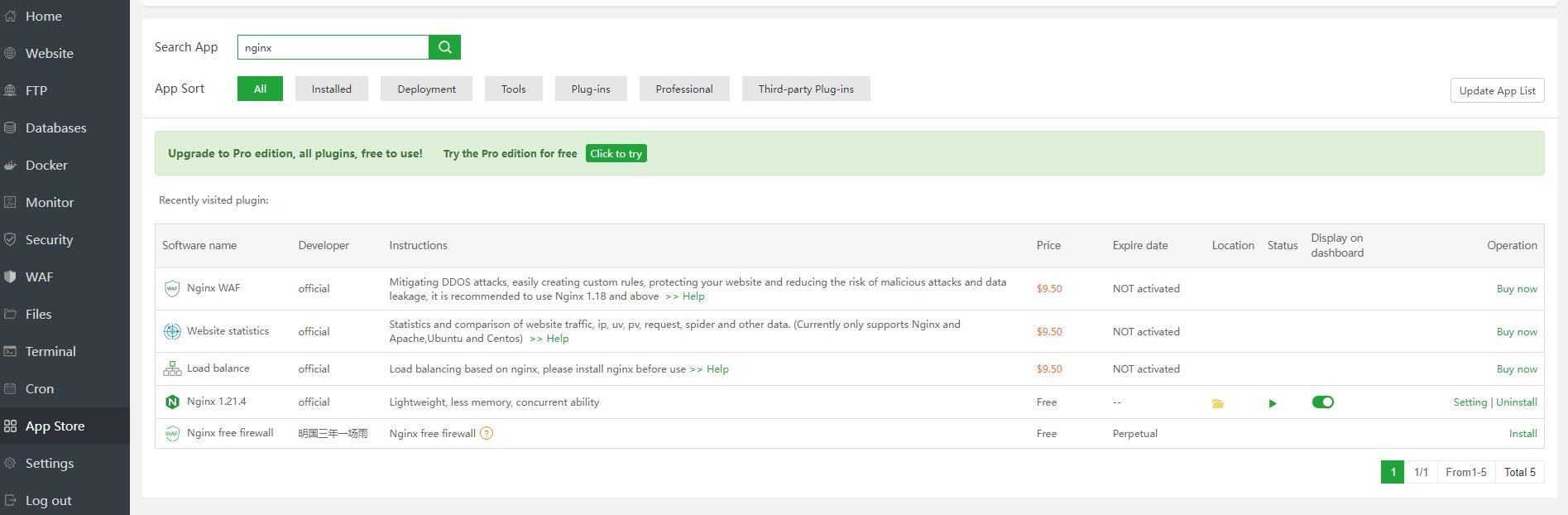Select the Tools app sort filter
The width and height of the screenshot is (1568, 515).
point(513,89)
